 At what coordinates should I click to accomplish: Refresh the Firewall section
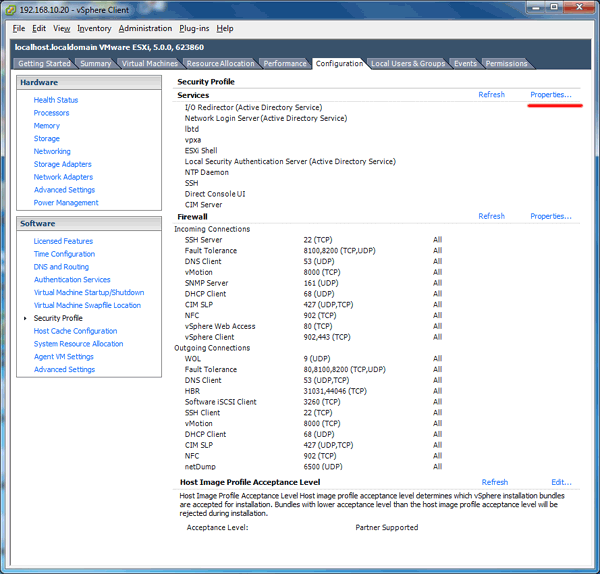point(492,216)
